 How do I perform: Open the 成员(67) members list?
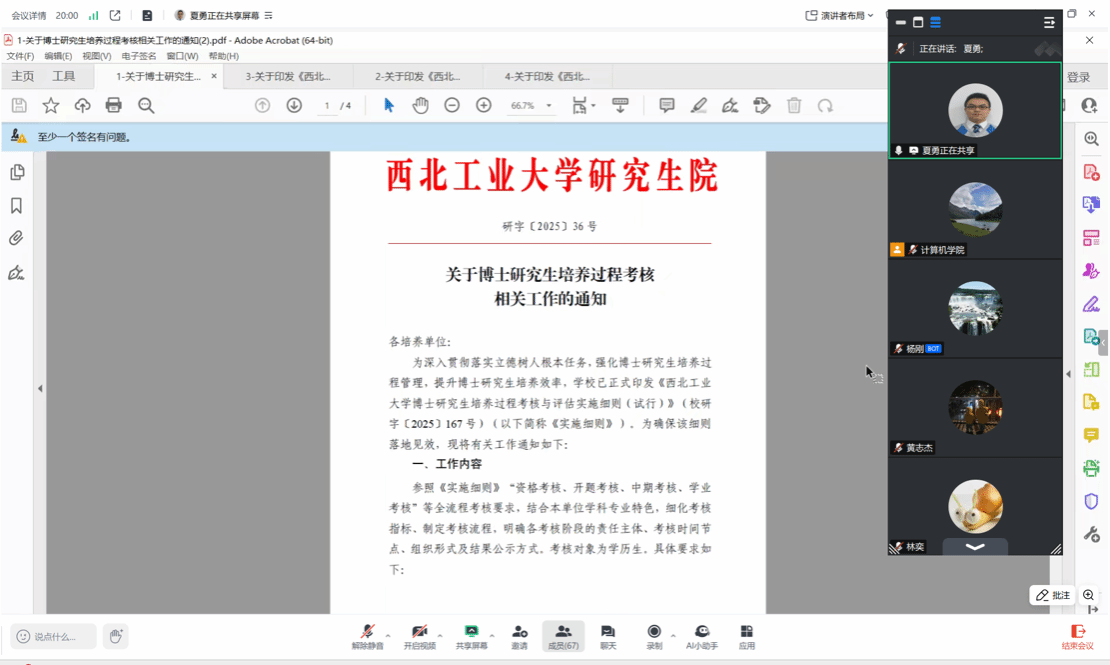click(563, 636)
